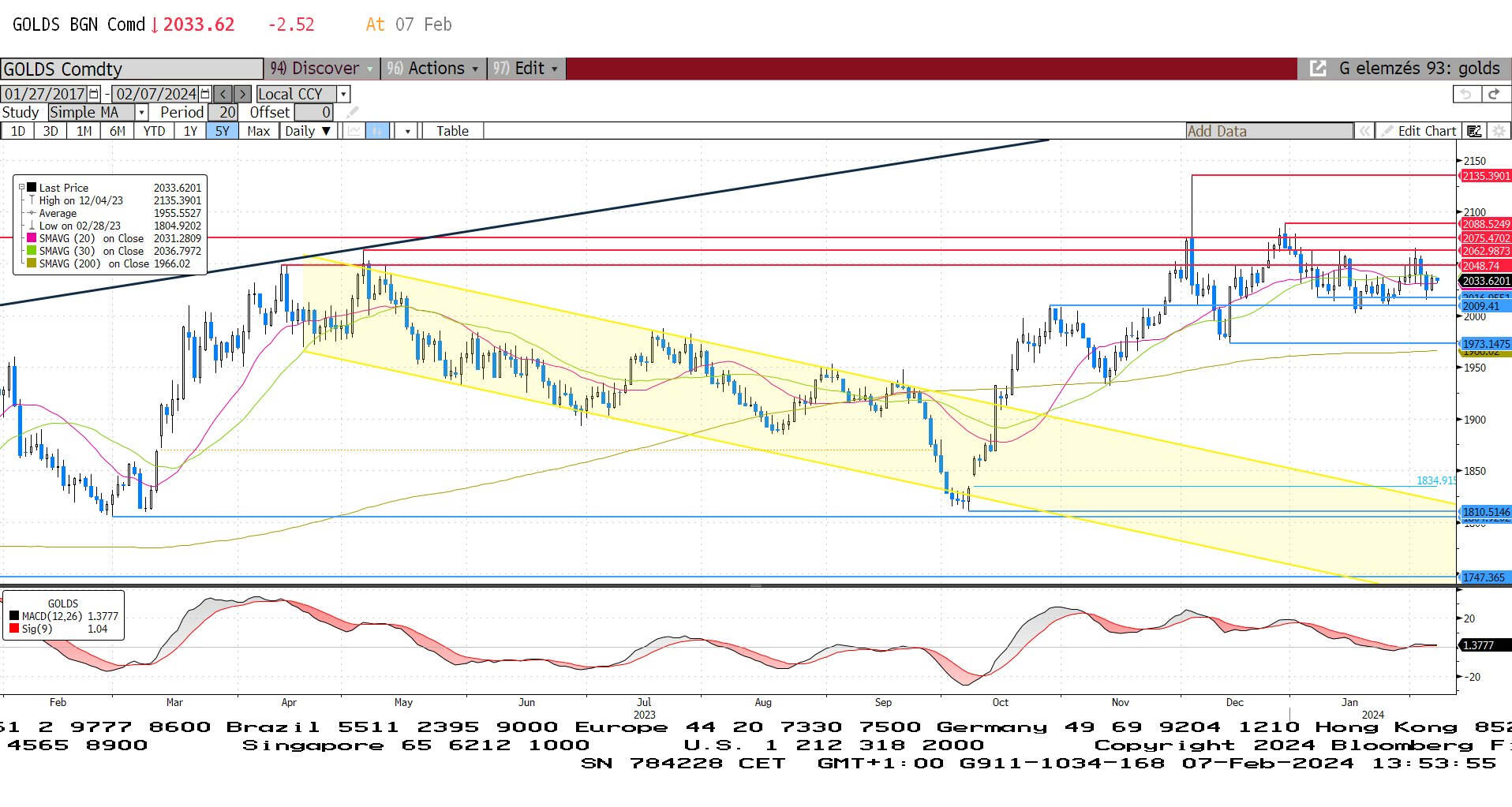Click the 2033.6201 last price label

(1486, 281)
